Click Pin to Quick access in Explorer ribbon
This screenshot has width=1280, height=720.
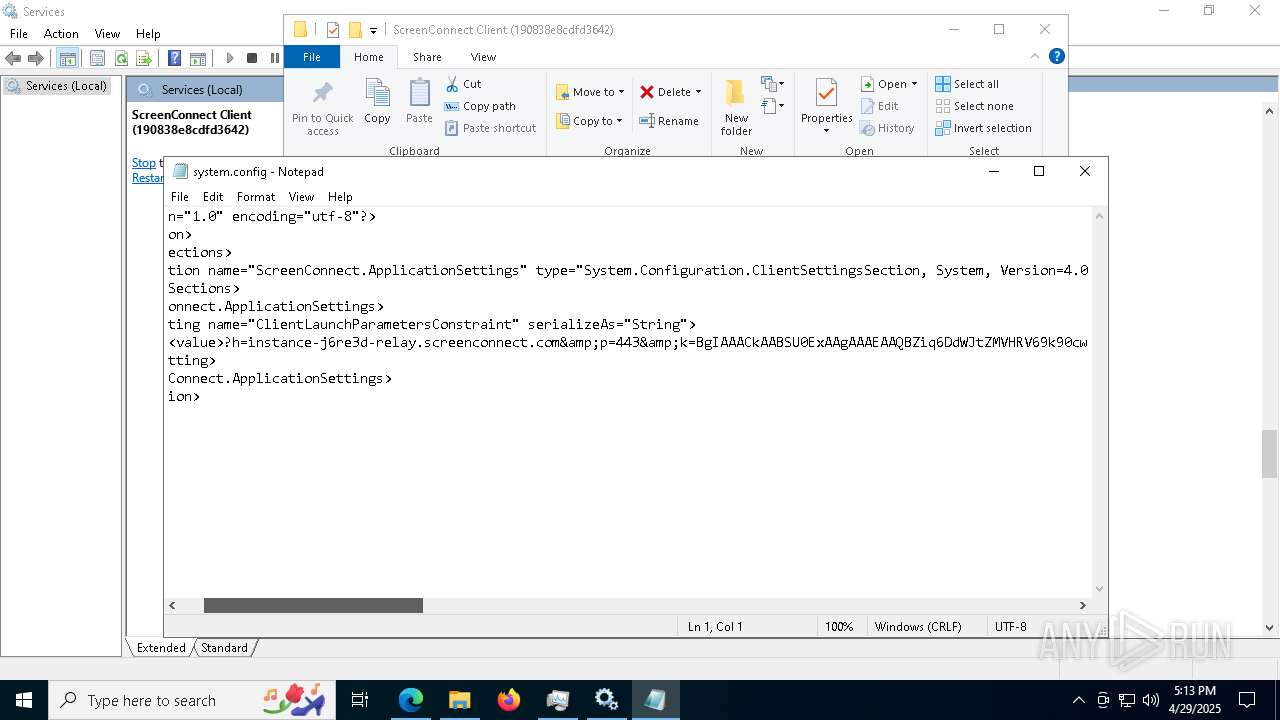click(x=322, y=108)
